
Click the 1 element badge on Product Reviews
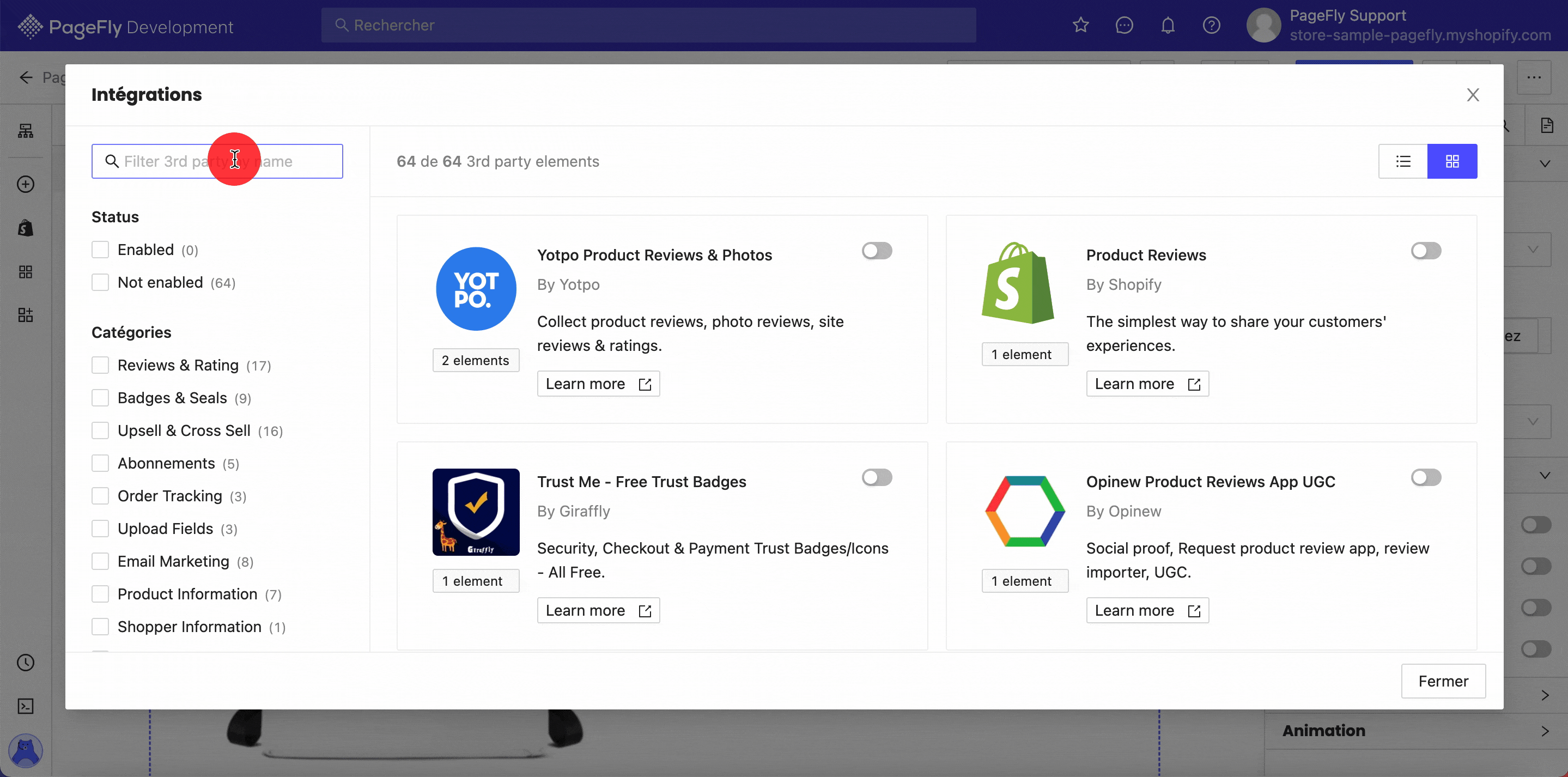(x=1024, y=354)
